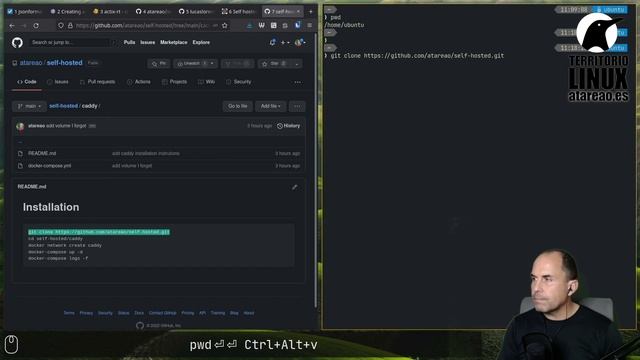Click the browser URL address bar
The height and width of the screenshot is (360, 640).
pyautogui.click(x=143, y=25)
